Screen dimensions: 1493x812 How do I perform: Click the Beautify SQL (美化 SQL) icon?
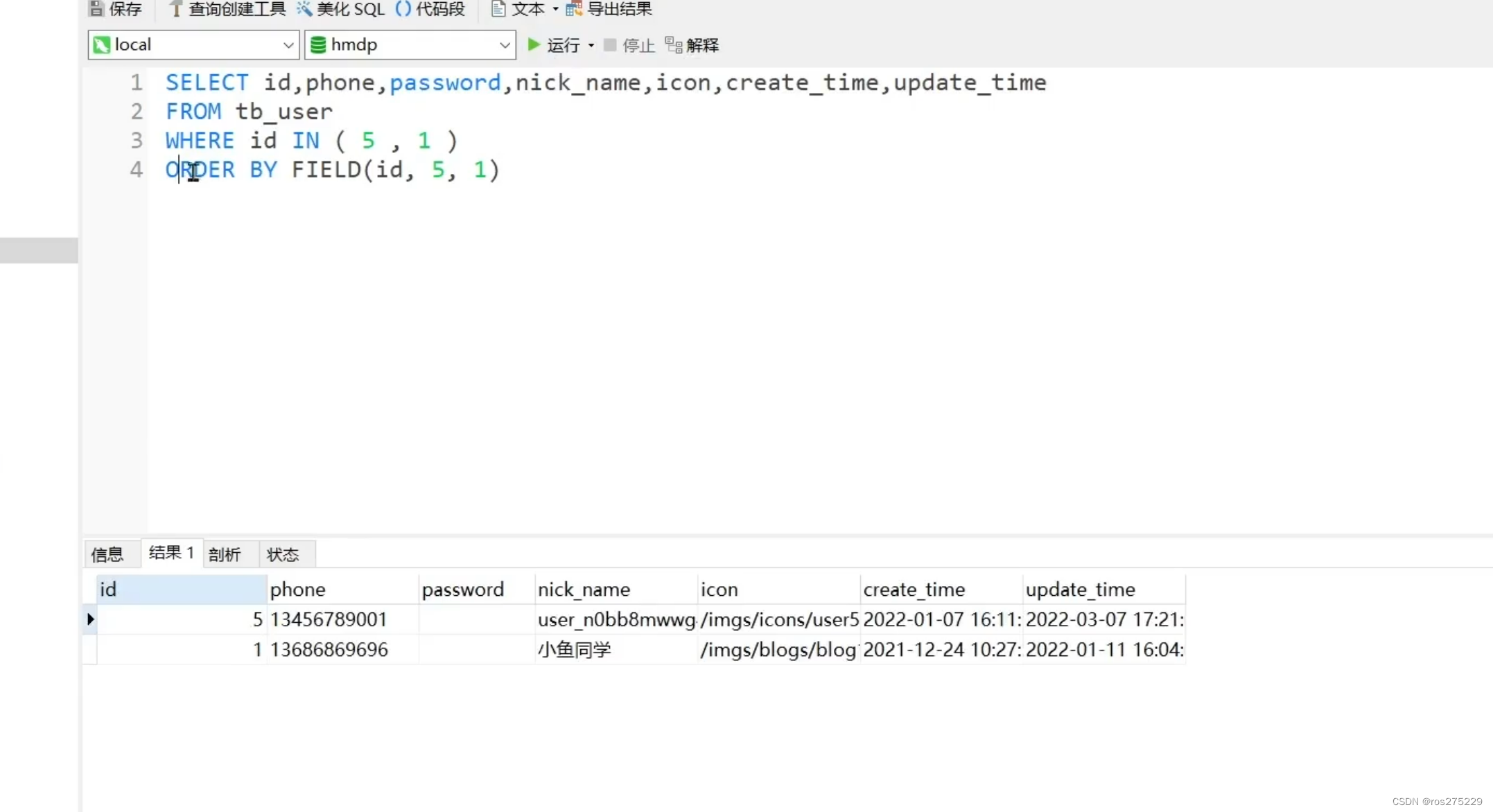pyautogui.click(x=304, y=9)
